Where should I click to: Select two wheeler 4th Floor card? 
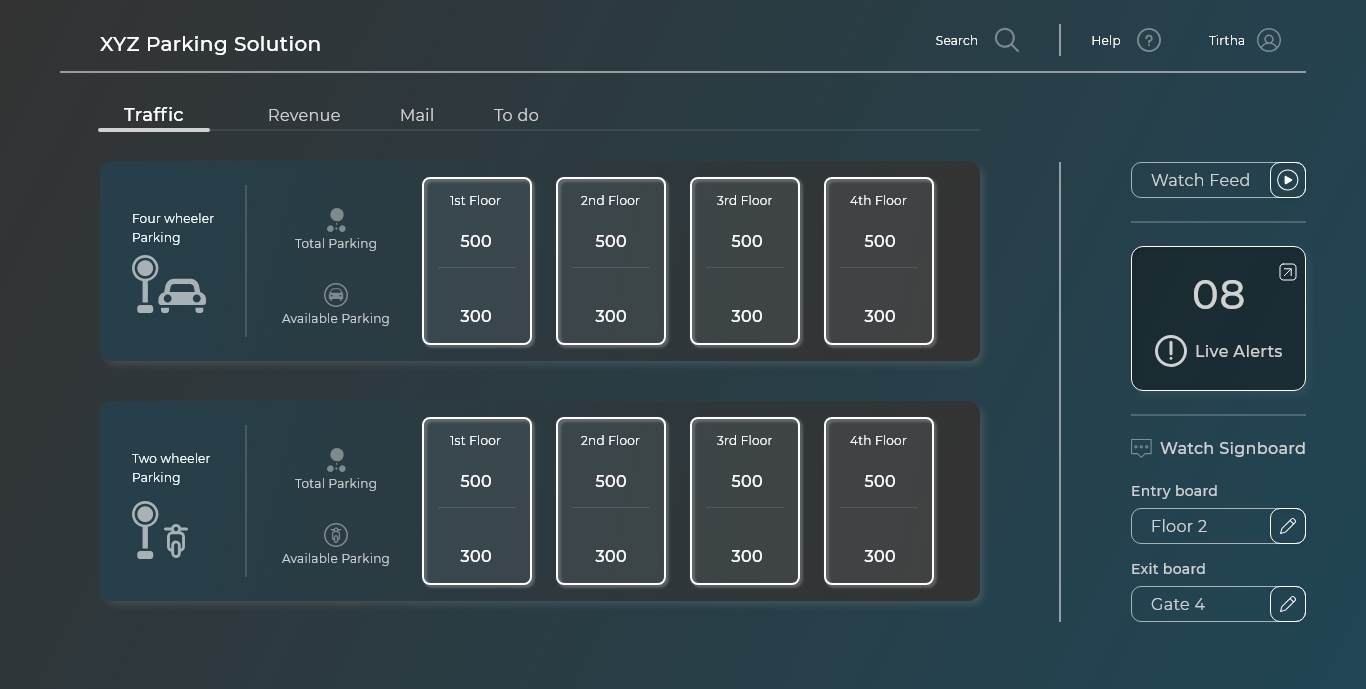tap(879, 501)
